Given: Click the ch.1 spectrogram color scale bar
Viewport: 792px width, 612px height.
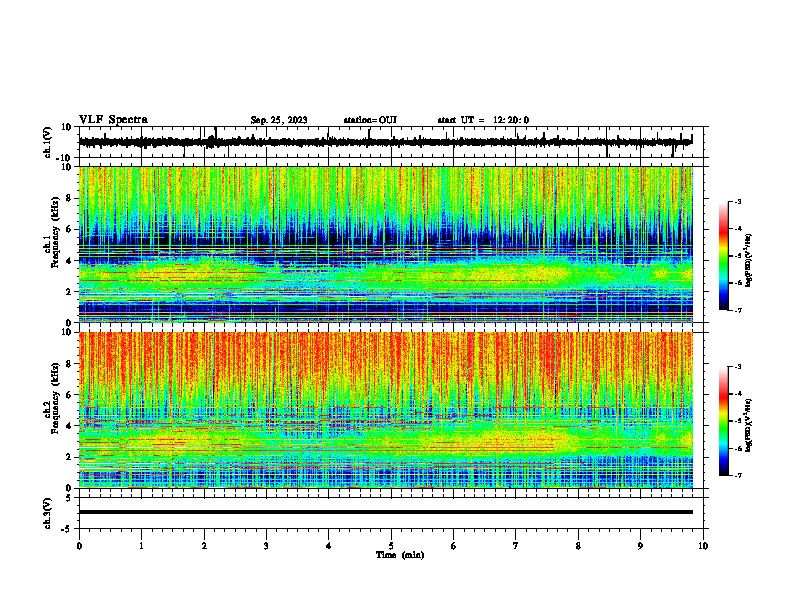Looking at the screenshot, I should click(x=723, y=256).
